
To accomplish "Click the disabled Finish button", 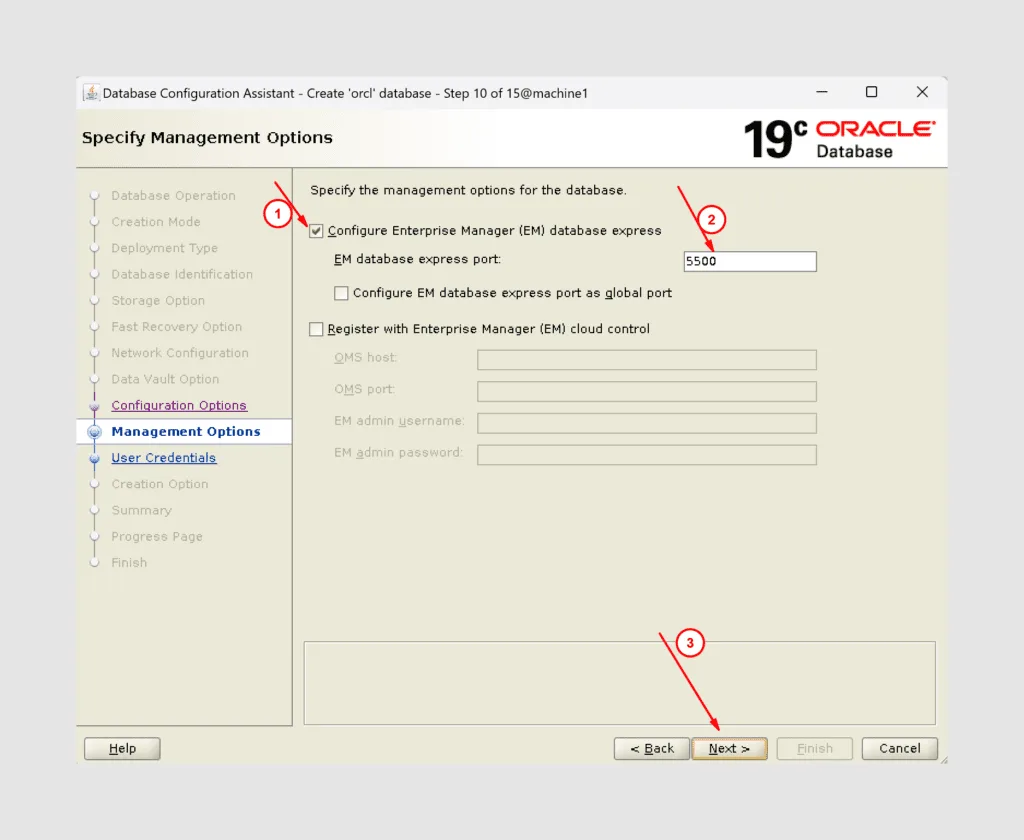I will pyautogui.click(x=814, y=749).
